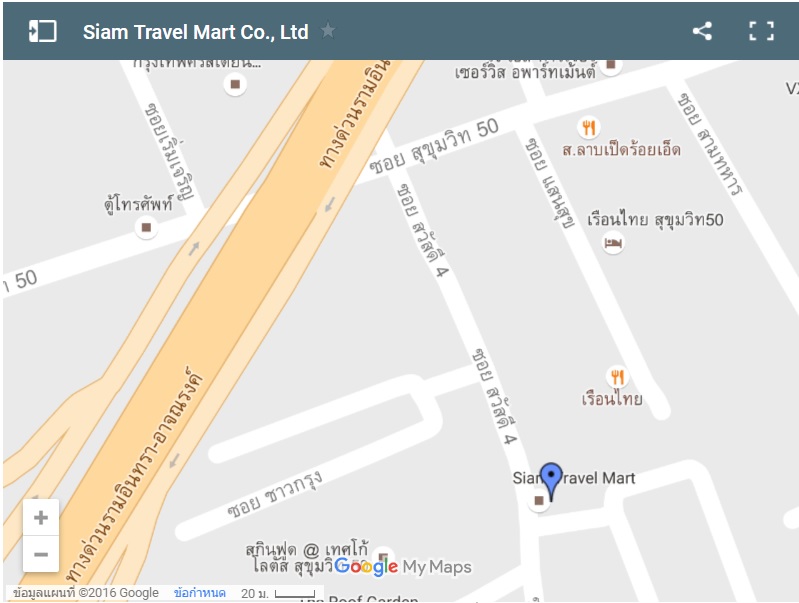Click the กรุงเทพคริสเตียน place marker
799x603 pixels.
(x=235, y=84)
